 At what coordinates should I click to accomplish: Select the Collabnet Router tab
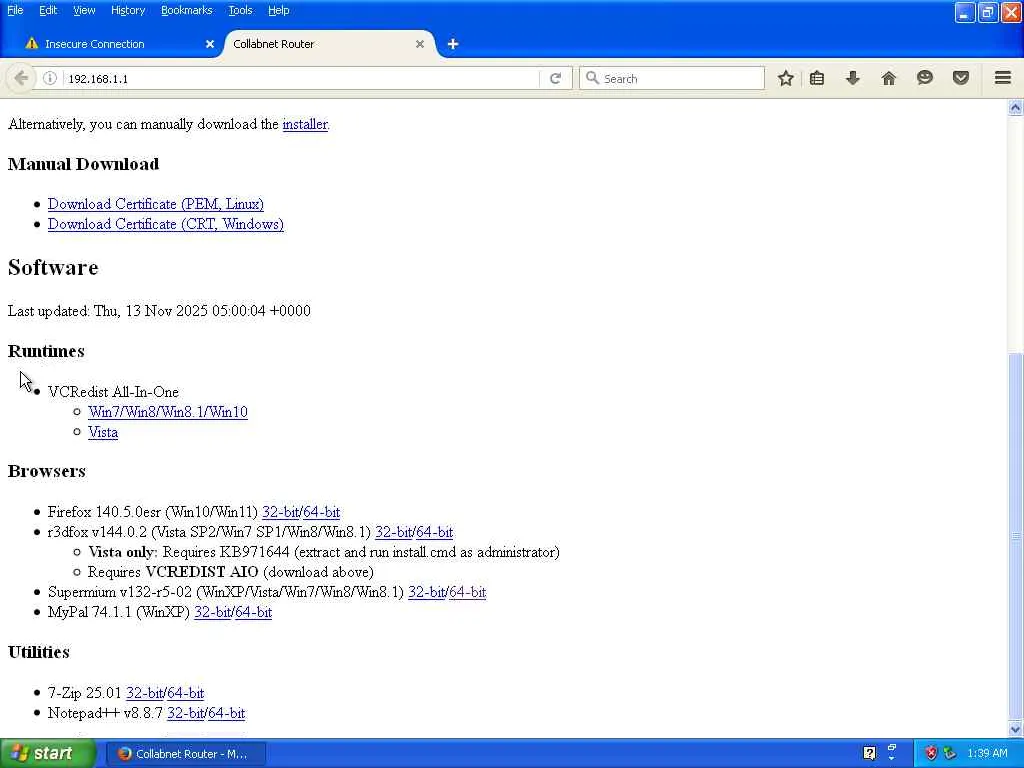pos(330,44)
